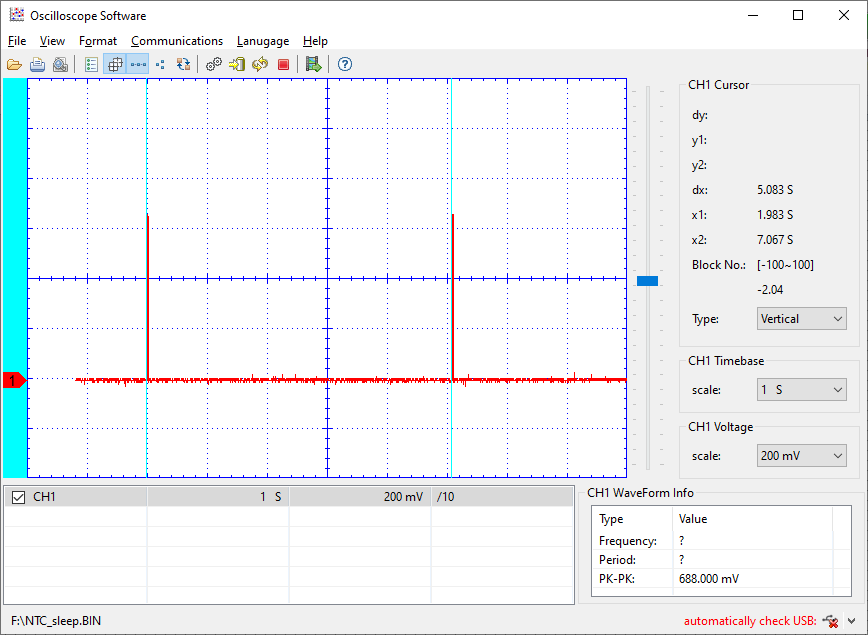868x635 pixels.
Task: Expand the status bar arrow beside USB
Action: click(x=851, y=621)
